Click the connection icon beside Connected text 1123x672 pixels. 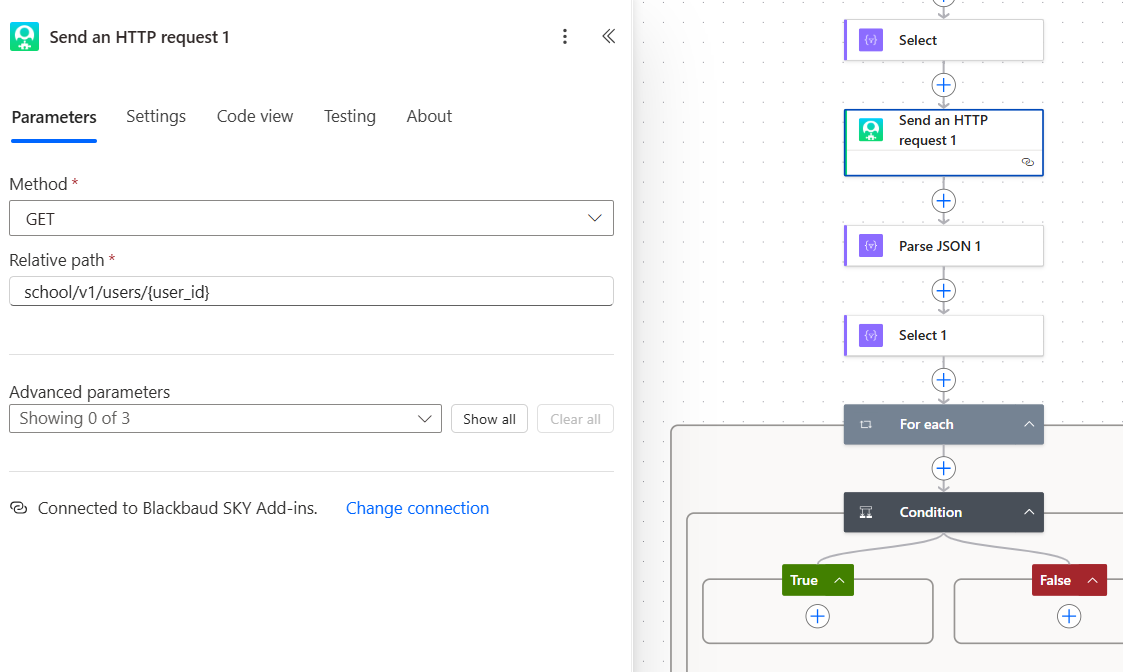[19, 508]
